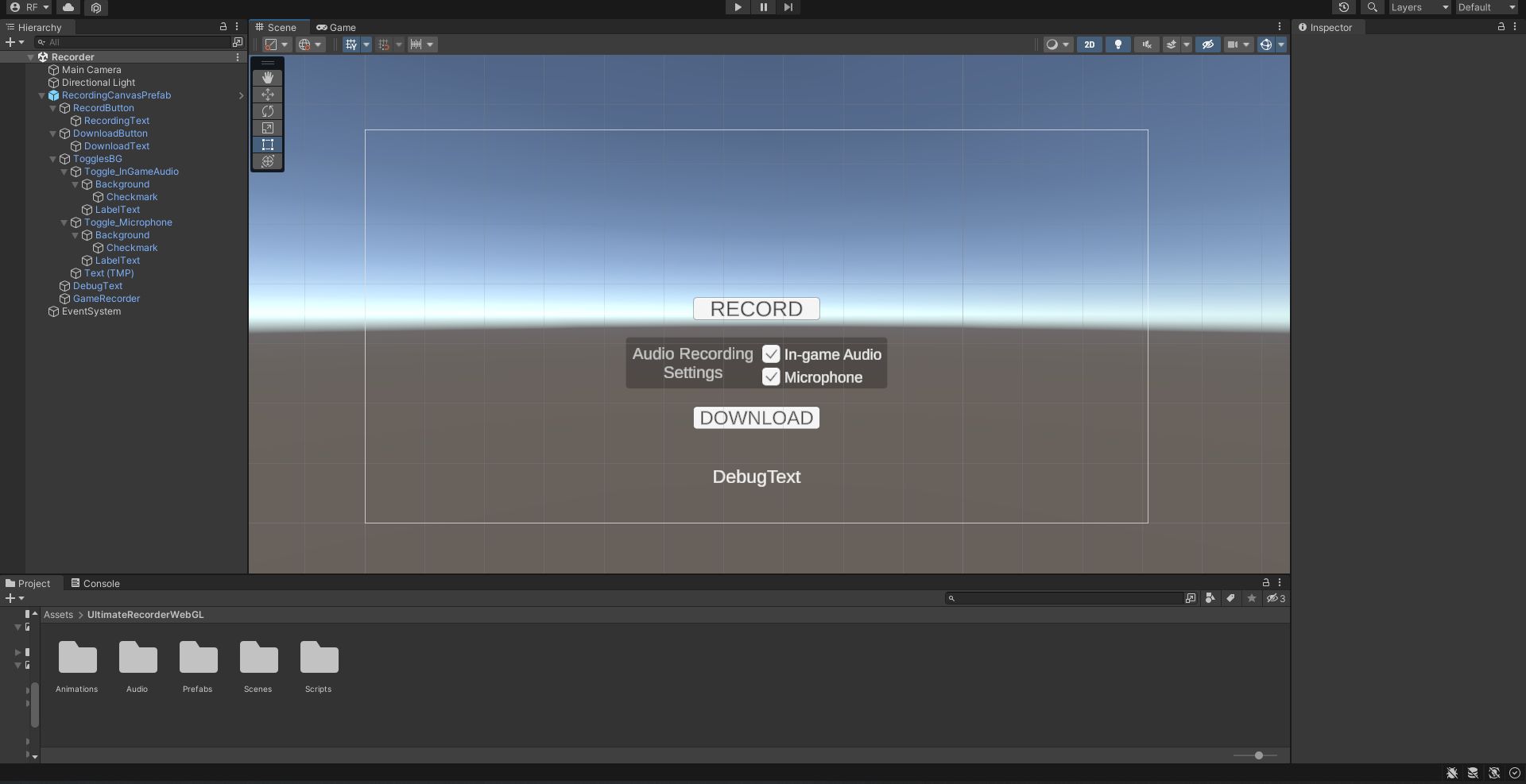Open the Default layout dropdown
Viewport: 1526px width, 784px height.
click(1486, 7)
